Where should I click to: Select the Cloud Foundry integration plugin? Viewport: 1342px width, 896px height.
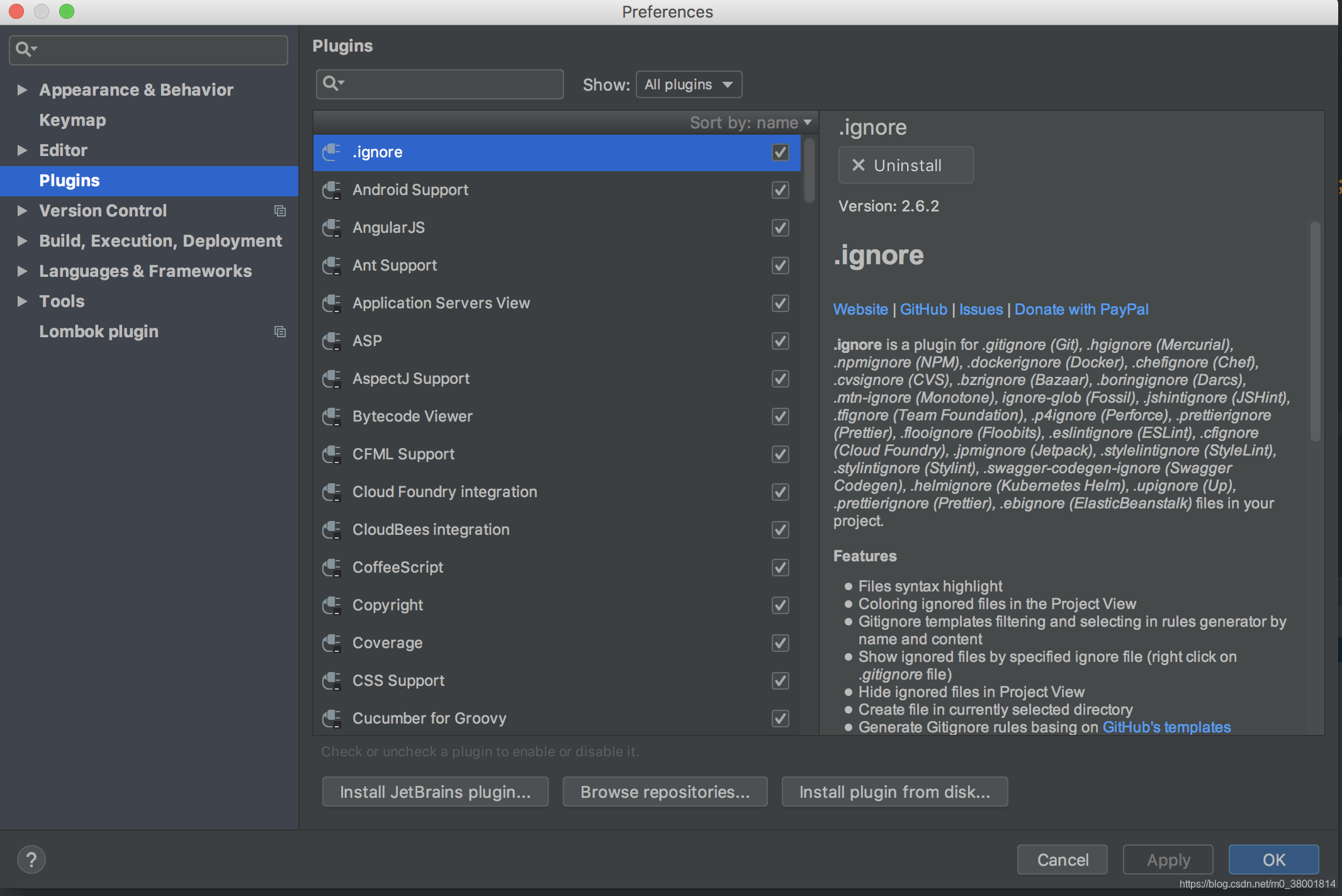(x=444, y=492)
